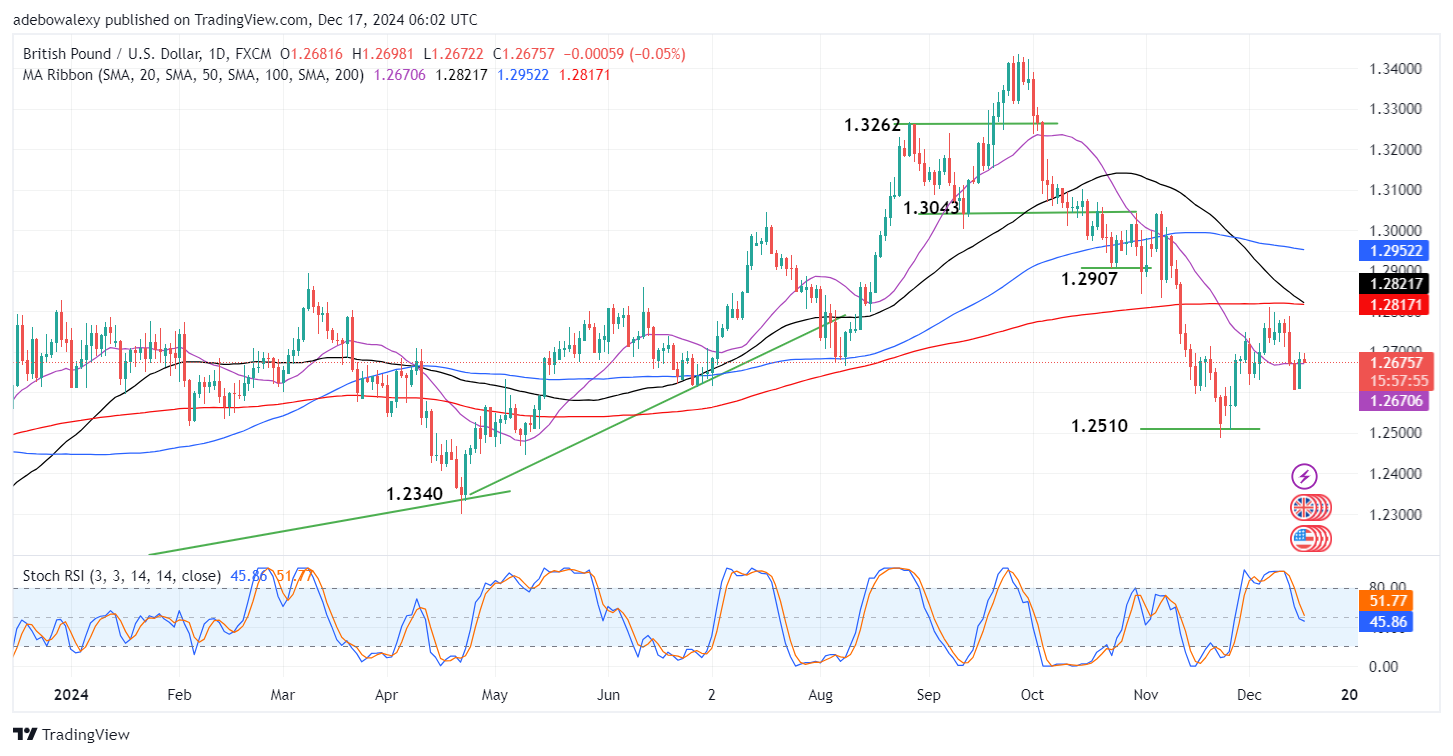Click the Dec label on time axis

1248,695
